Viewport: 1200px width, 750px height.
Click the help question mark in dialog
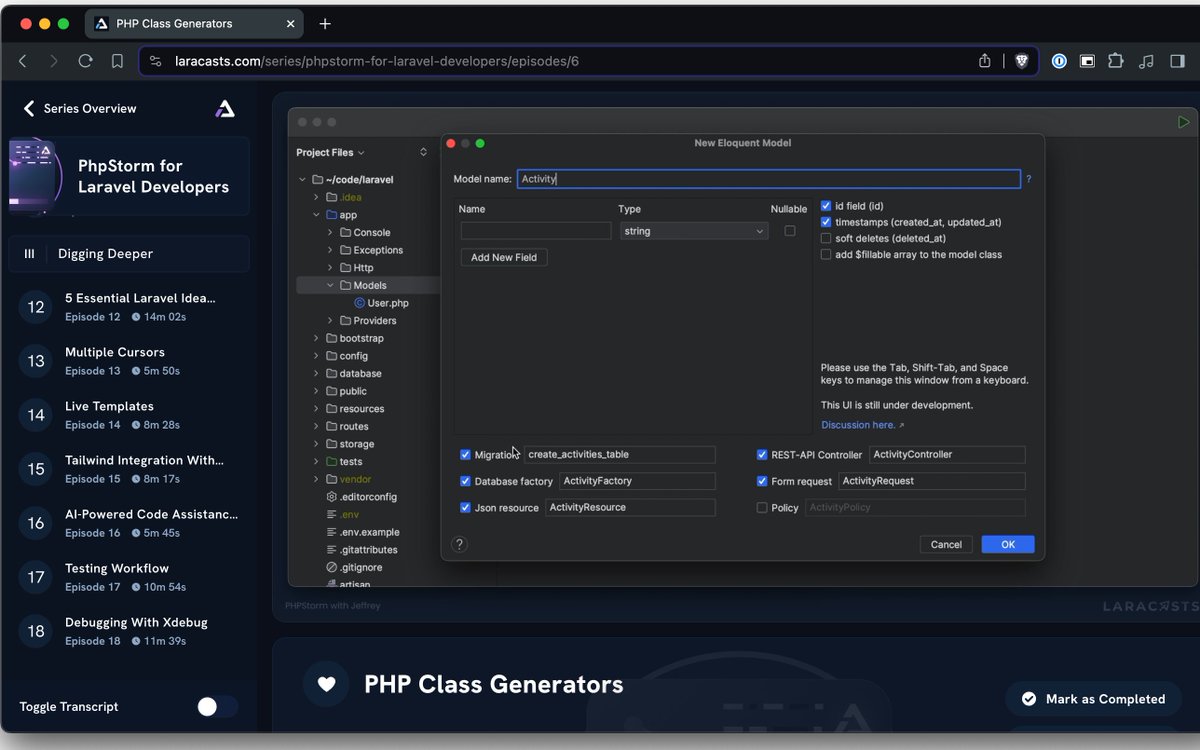coord(460,544)
